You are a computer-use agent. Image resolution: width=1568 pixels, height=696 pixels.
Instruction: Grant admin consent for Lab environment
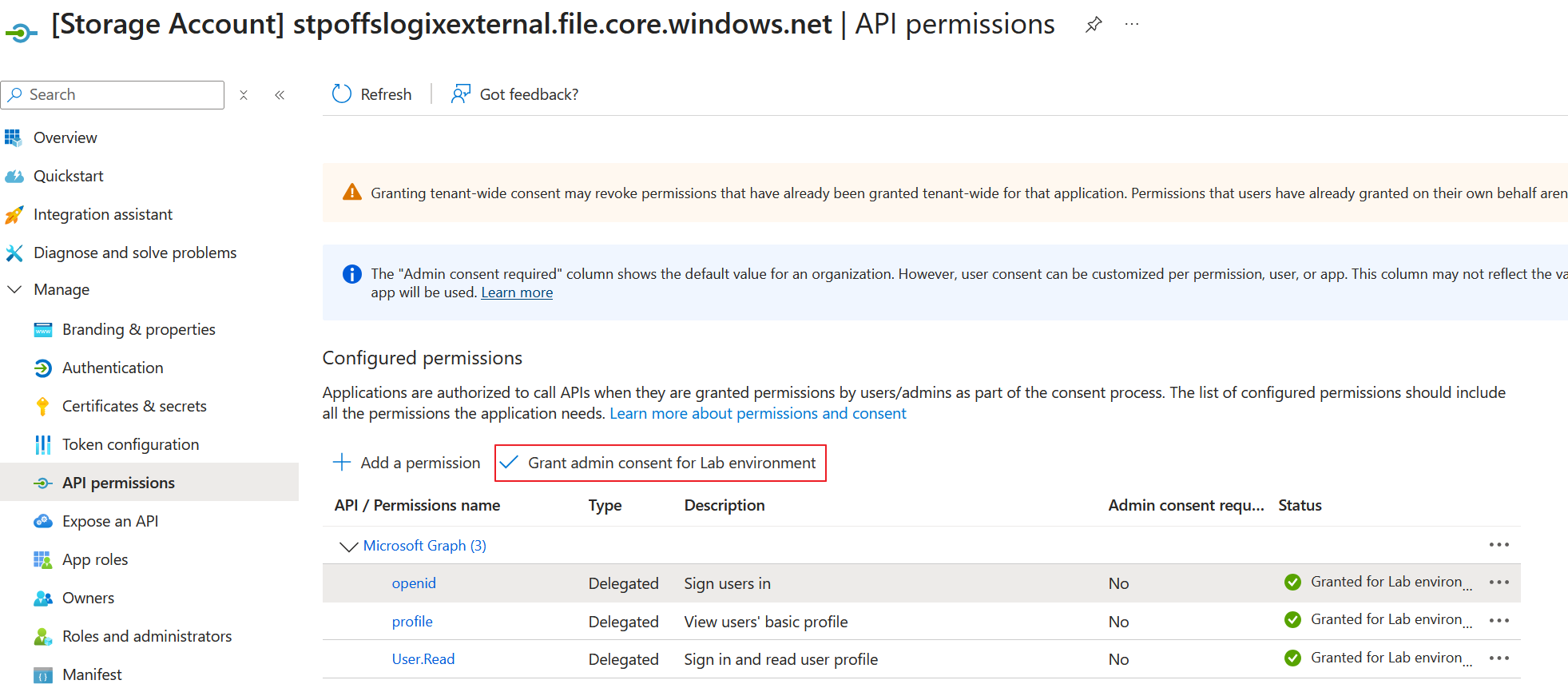(661, 463)
